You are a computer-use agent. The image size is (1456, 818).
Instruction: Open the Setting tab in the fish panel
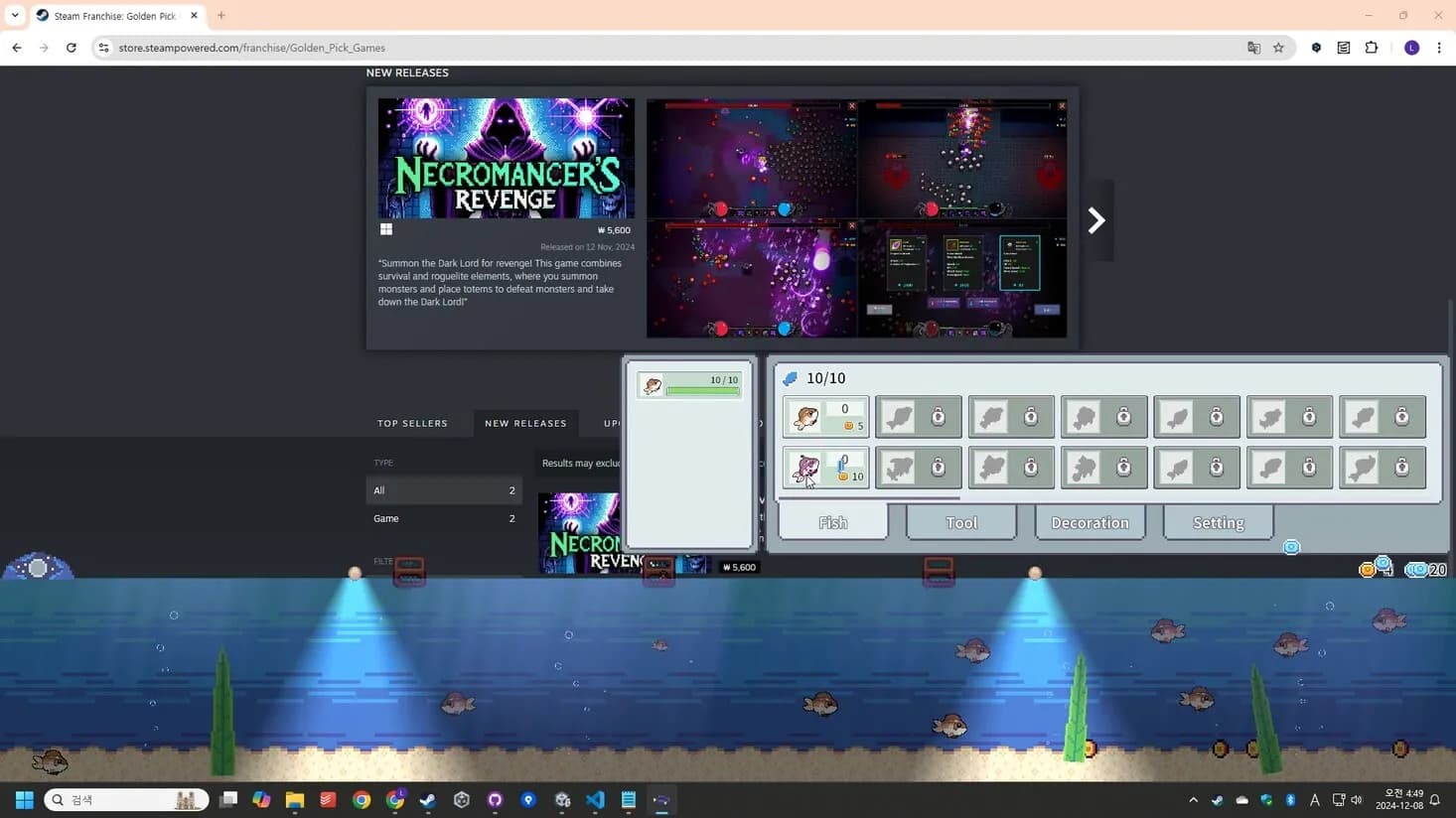tap(1217, 521)
